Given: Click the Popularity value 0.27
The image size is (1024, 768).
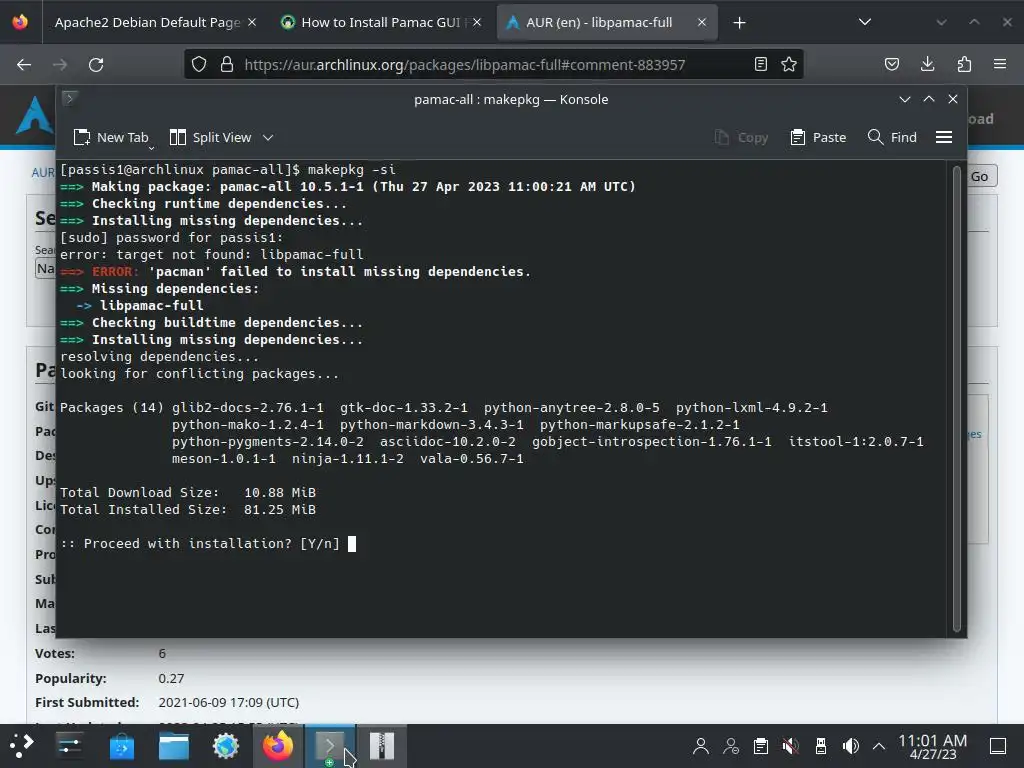Looking at the screenshot, I should (x=171, y=679).
